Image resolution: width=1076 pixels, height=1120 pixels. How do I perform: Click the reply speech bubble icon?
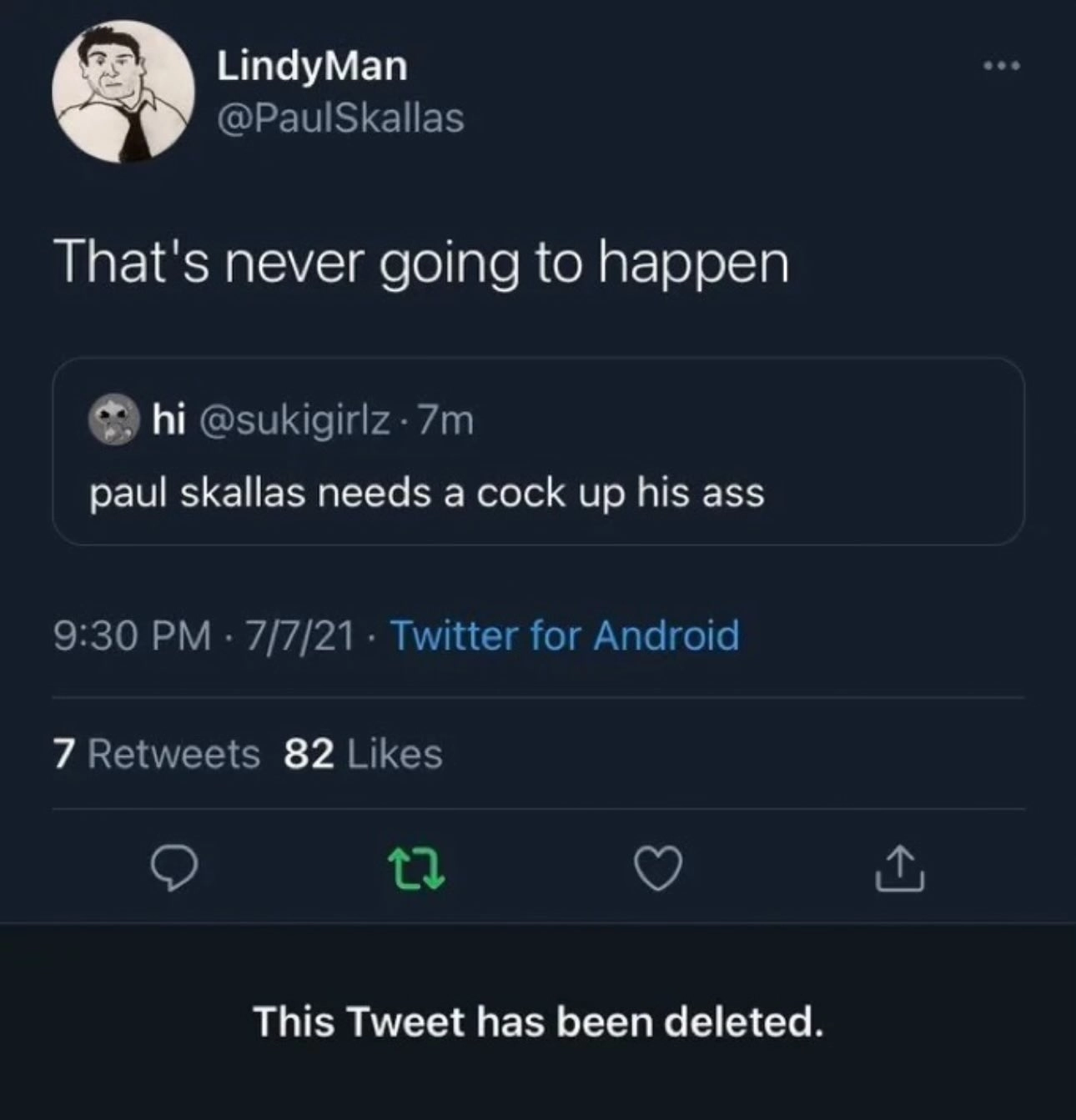click(173, 868)
